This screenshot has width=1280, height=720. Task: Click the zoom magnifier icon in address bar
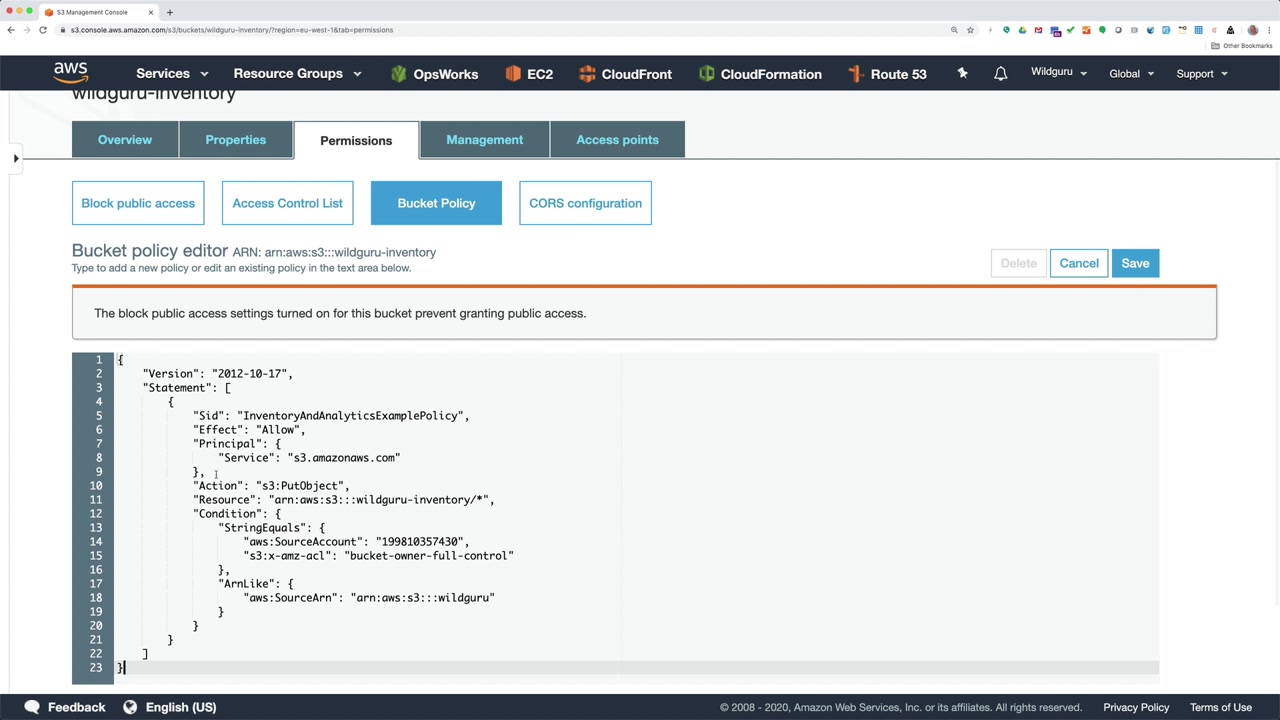point(954,30)
